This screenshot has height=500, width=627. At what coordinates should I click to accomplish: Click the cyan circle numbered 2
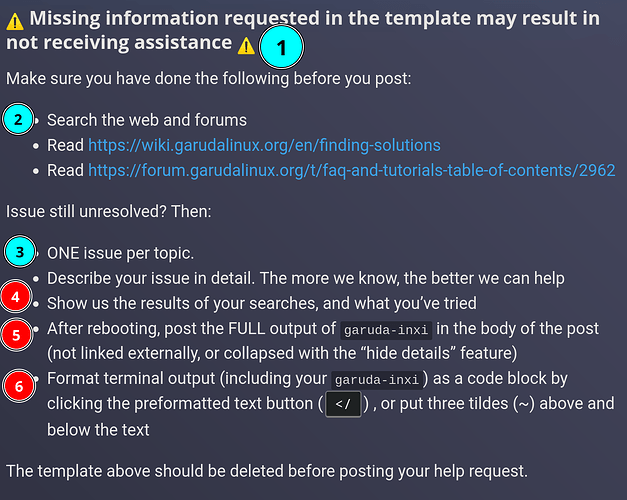coord(18,119)
